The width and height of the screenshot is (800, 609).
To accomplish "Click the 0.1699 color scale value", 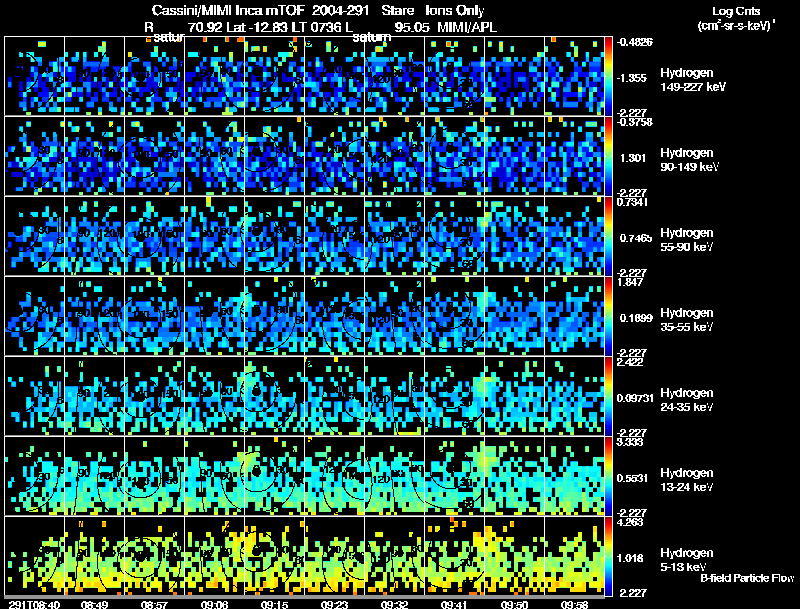I will pos(636,318).
